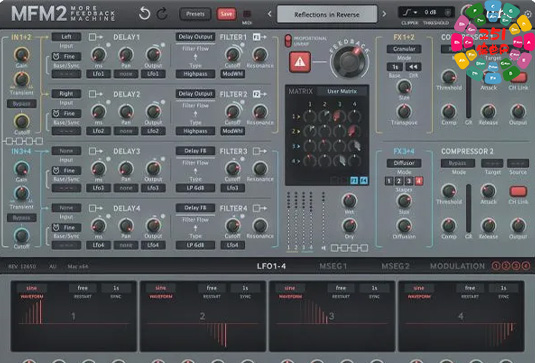Click the redo arrow icon
Image resolution: width=535 pixels, height=363 pixels.
(x=162, y=14)
